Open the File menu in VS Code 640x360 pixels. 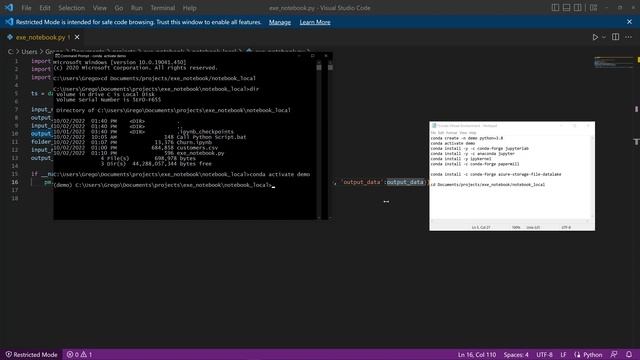(x=26, y=8)
